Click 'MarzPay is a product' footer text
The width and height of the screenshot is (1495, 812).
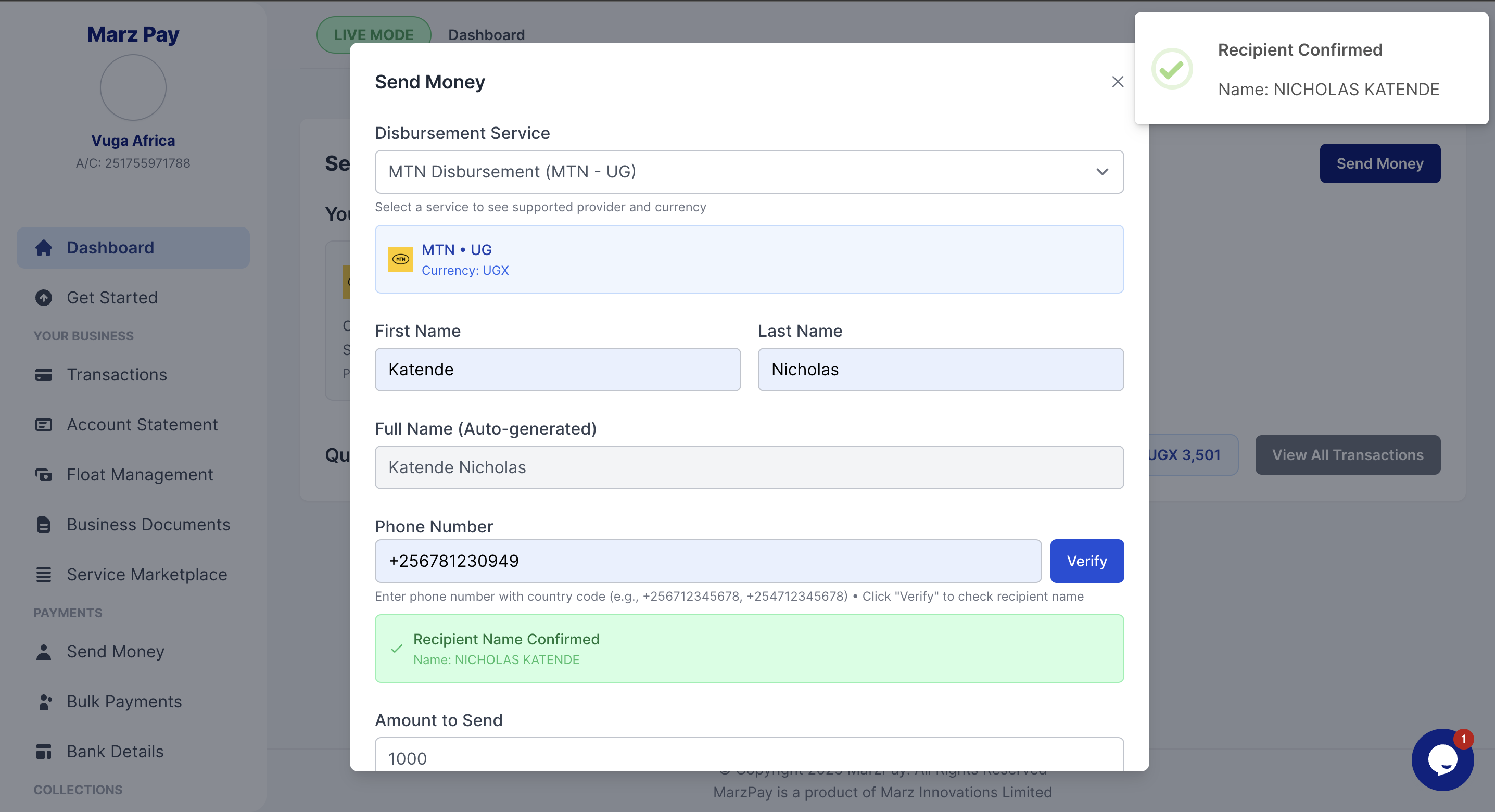[x=882, y=792]
